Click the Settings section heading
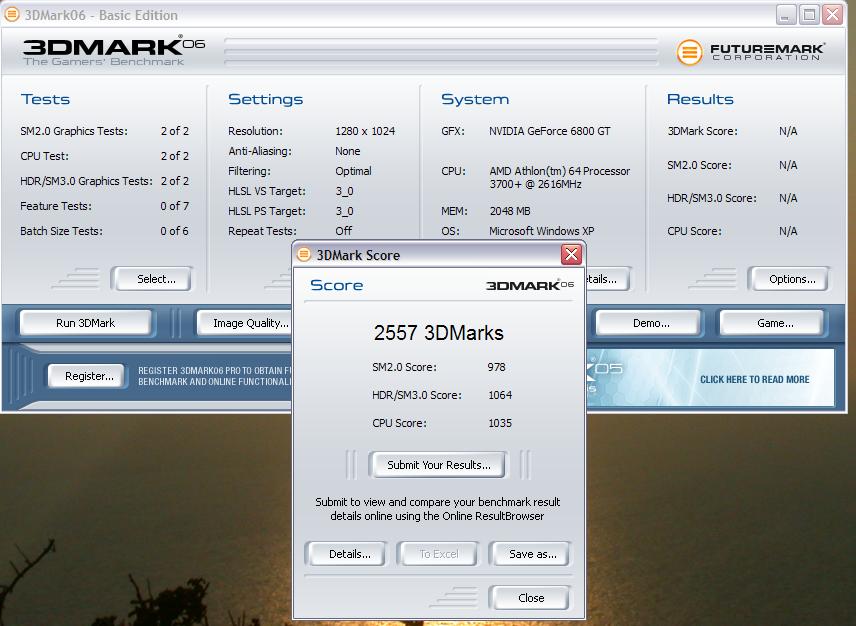The image size is (856, 626). 265,99
